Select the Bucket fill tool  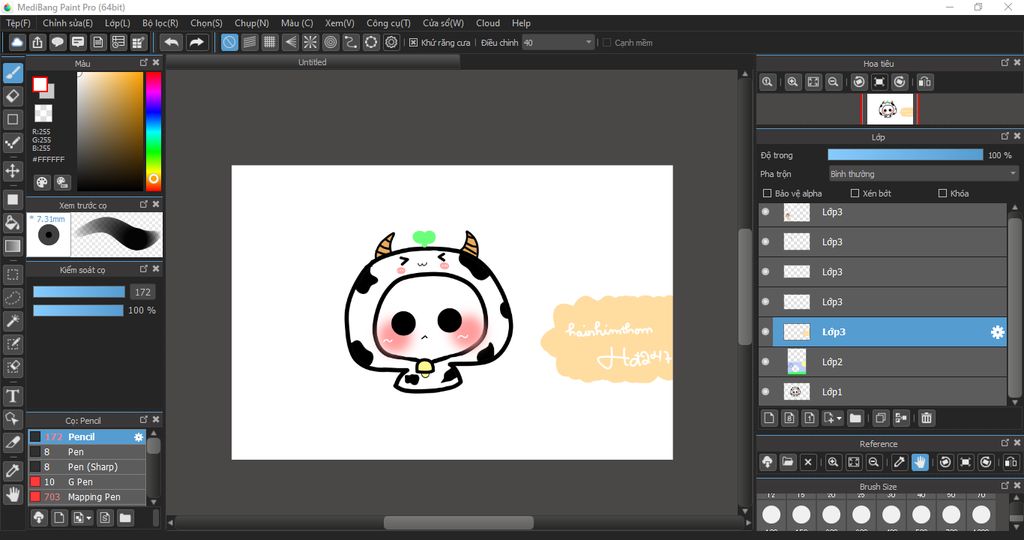point(12,223)
